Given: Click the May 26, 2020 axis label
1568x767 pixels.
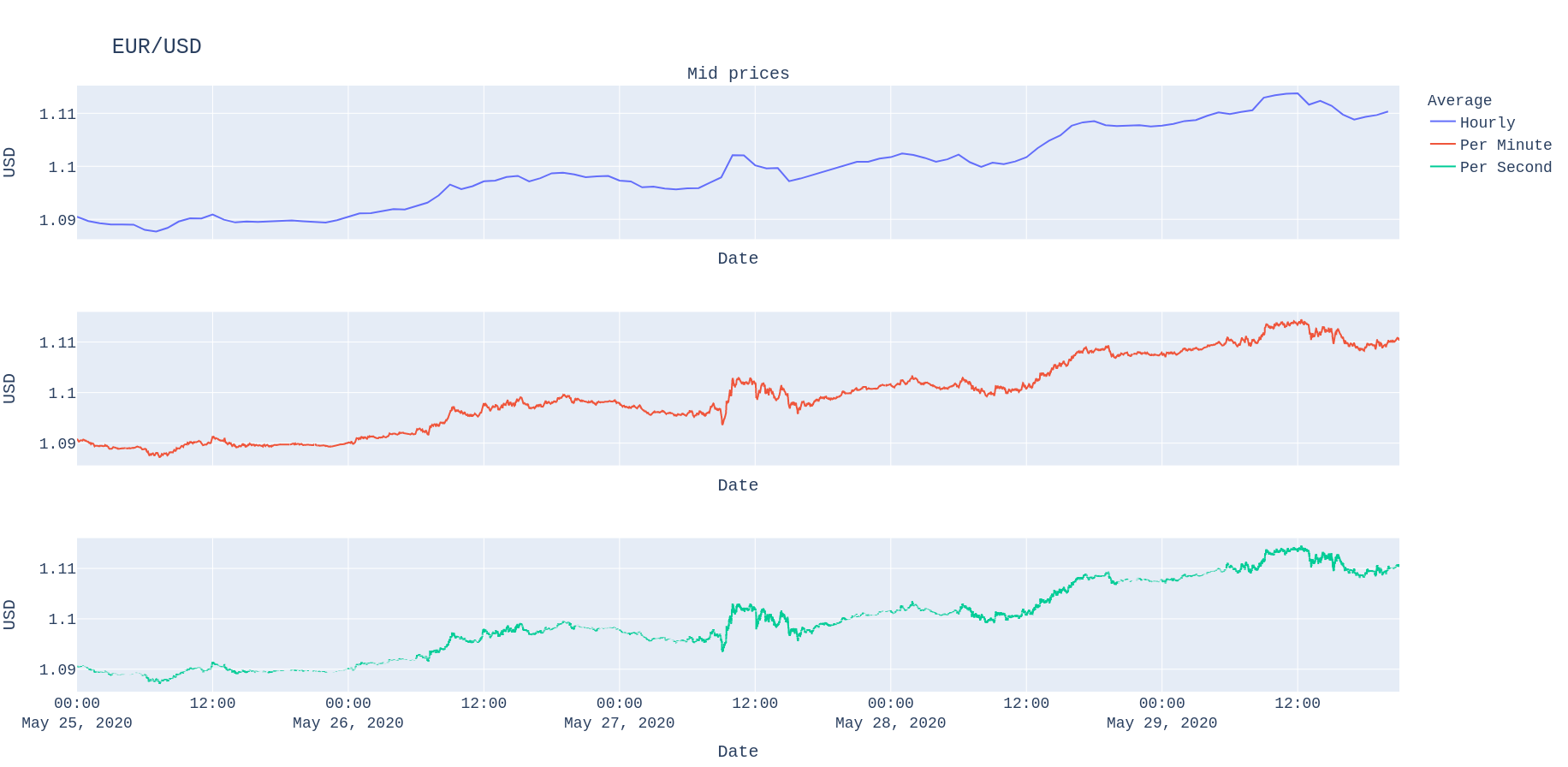Looking at the screenshot, I should click(348, 722).
